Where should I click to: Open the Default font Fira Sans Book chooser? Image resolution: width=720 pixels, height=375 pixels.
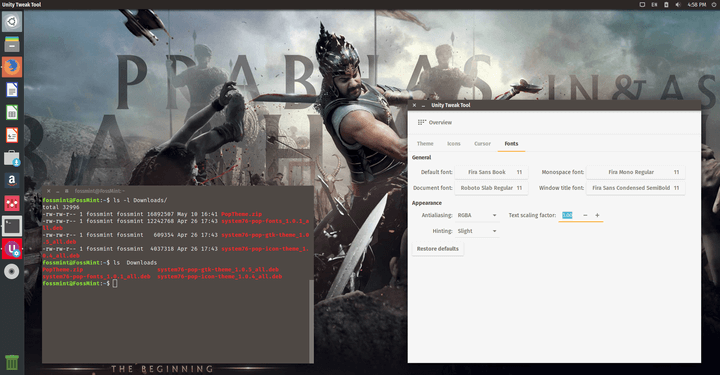(x=491, y=172)
